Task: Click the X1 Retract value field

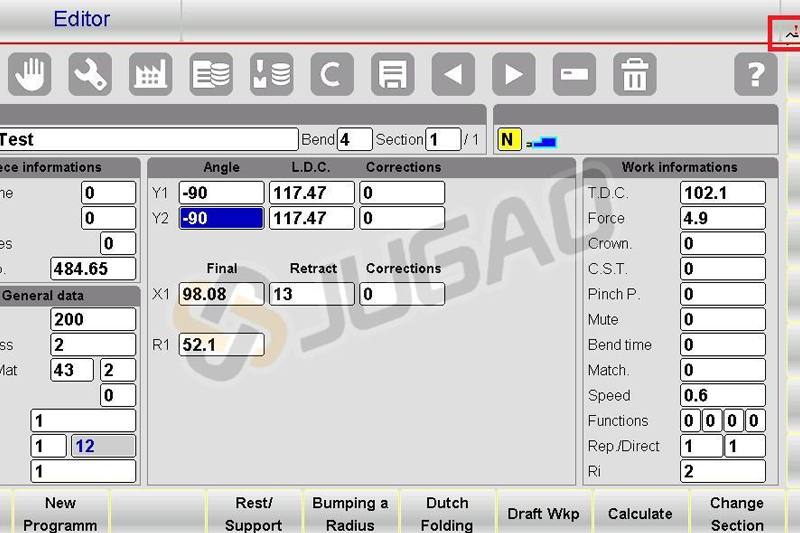Action: (x=312, y=294)
